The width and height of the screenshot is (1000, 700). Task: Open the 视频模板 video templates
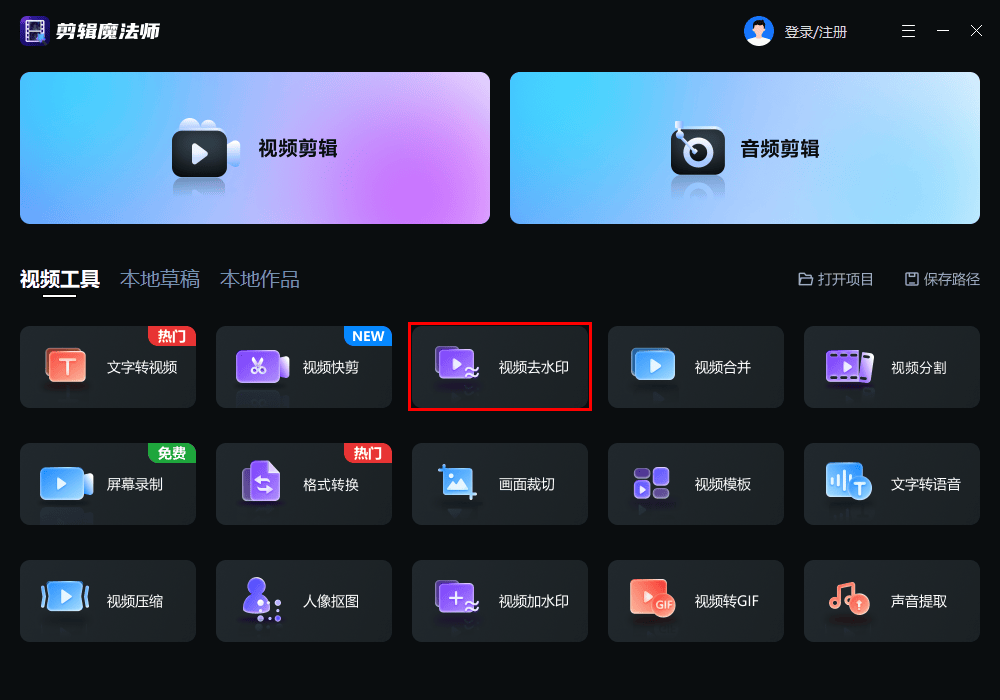coord(695,484)
